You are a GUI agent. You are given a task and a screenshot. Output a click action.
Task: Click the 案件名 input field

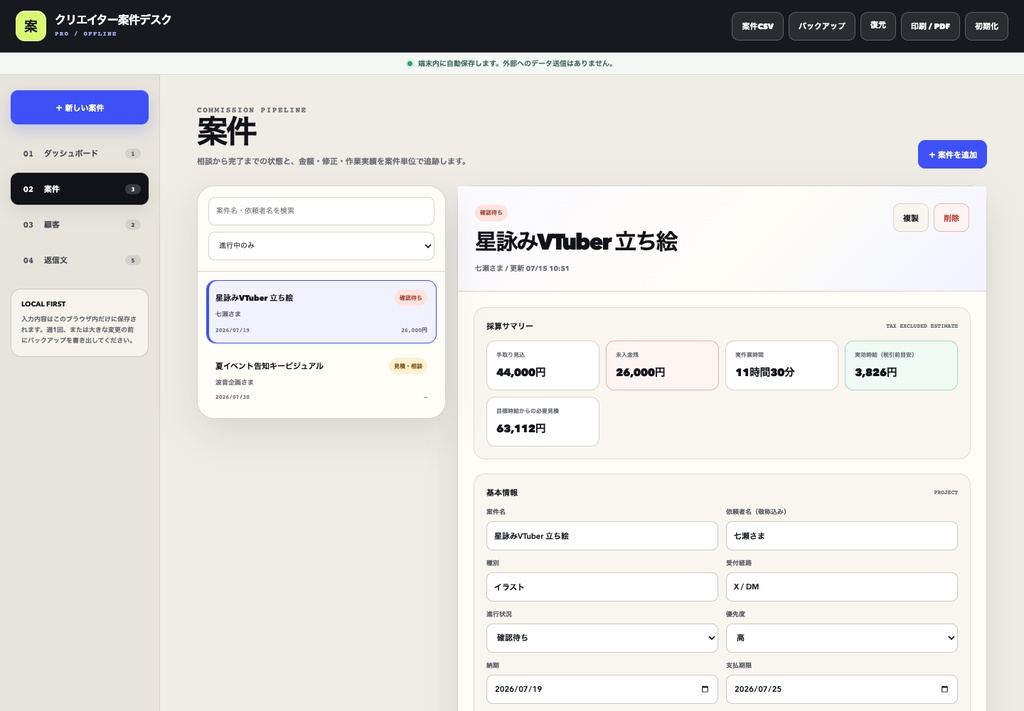[x=601, y=535]
